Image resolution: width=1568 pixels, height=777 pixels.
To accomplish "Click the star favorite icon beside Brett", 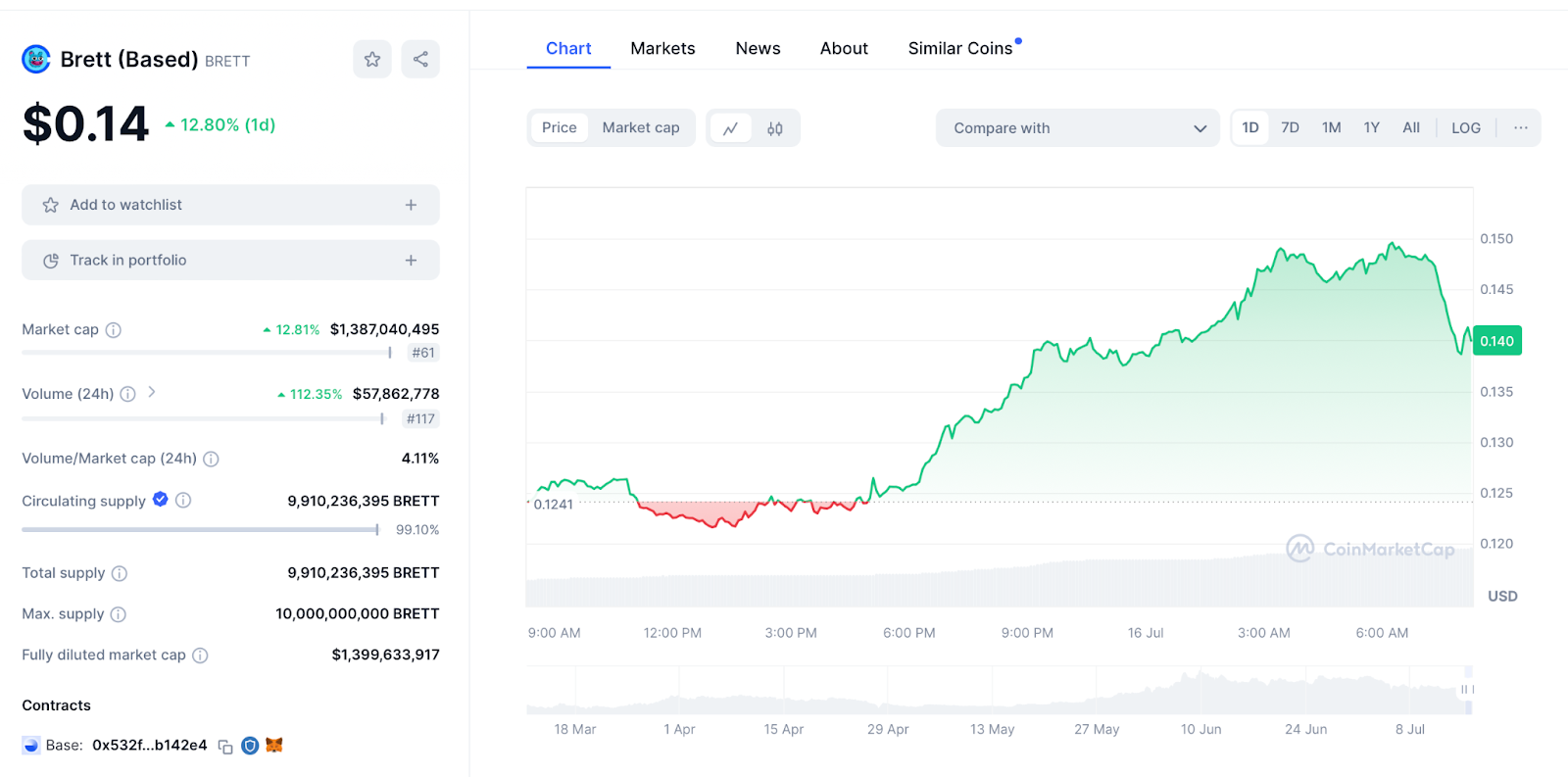I will (372, 60).
